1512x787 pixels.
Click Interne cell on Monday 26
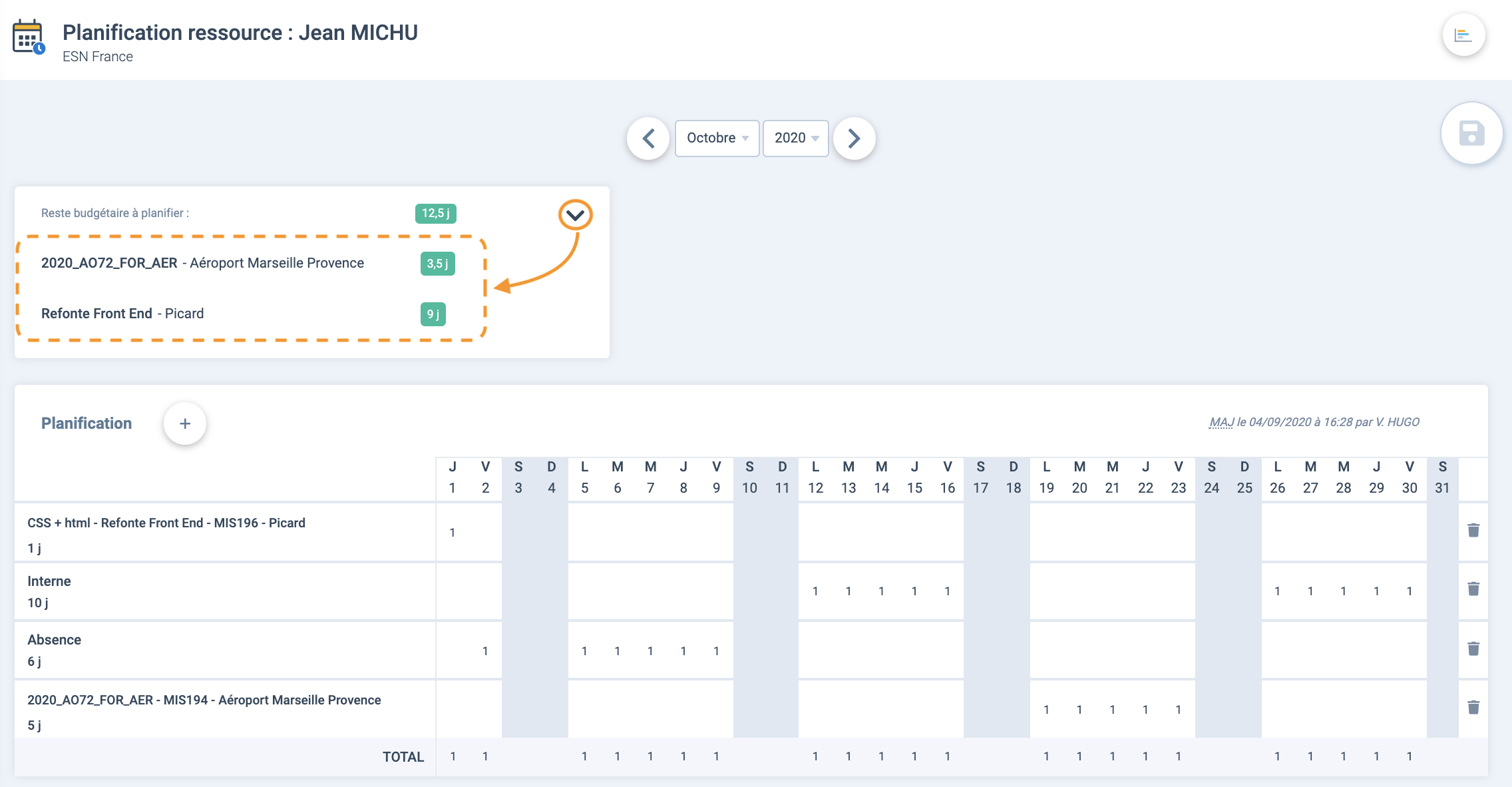1277,591
